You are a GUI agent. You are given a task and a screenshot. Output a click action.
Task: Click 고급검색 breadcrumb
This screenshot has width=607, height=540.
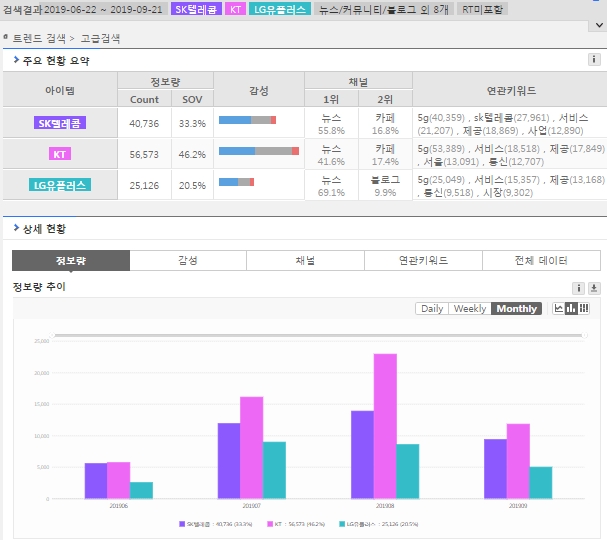[x=100, y=38]
